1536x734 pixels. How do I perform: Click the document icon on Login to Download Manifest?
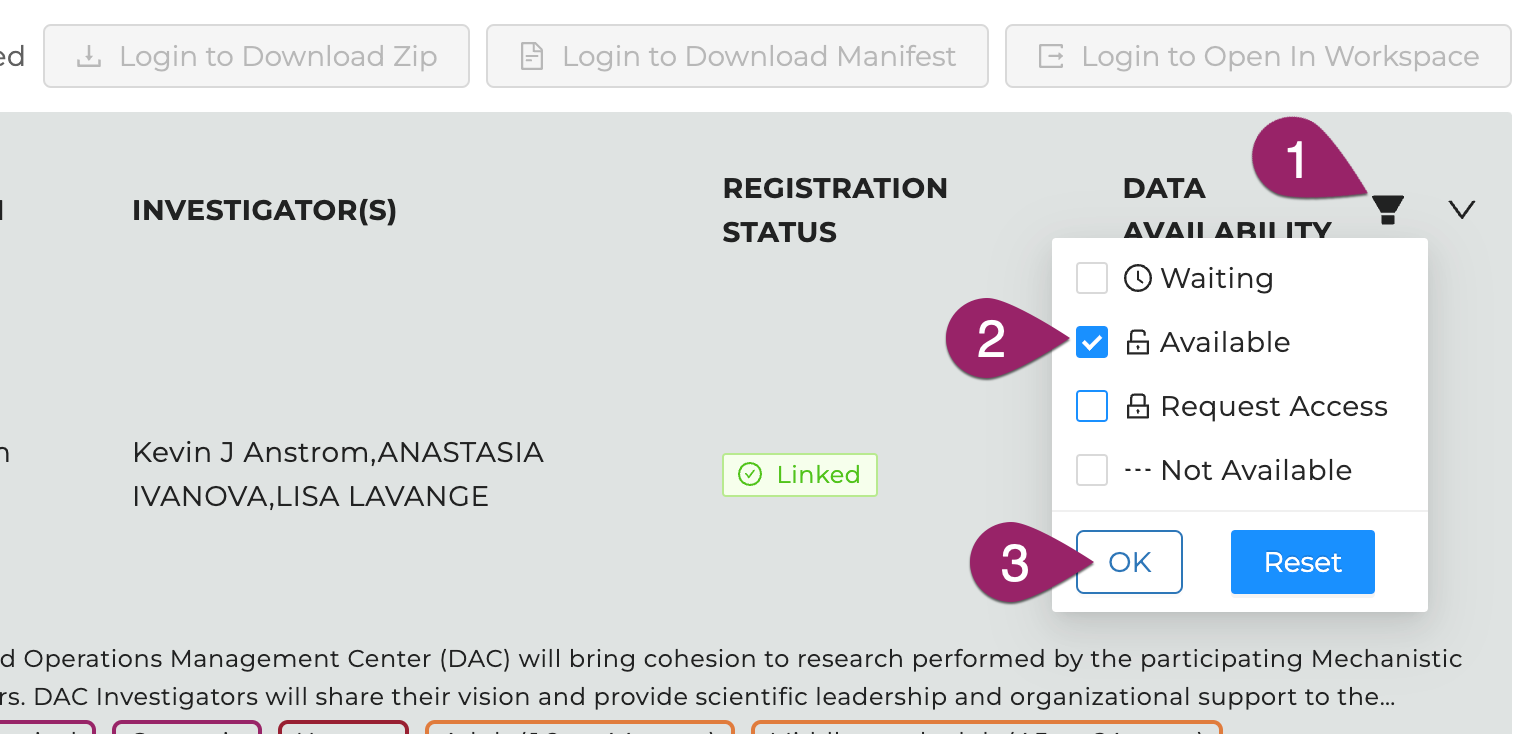click(533, 56)
